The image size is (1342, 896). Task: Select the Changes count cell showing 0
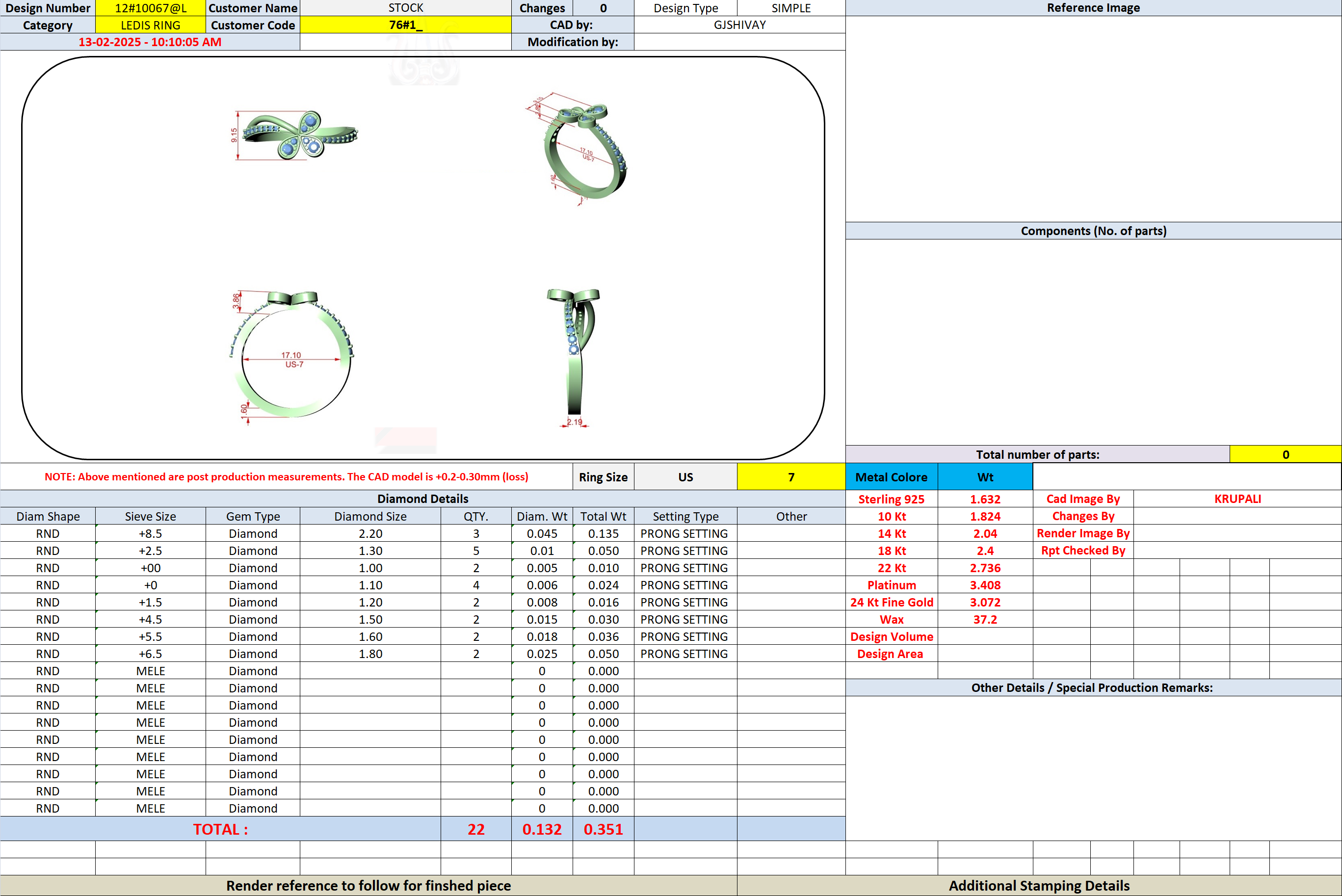click(x=604, y=8)
